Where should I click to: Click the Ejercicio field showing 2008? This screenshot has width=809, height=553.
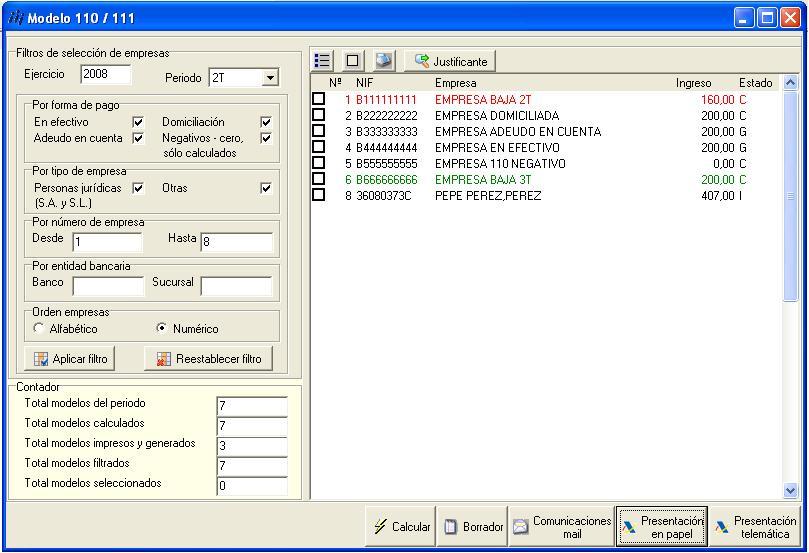coord(106,74)
